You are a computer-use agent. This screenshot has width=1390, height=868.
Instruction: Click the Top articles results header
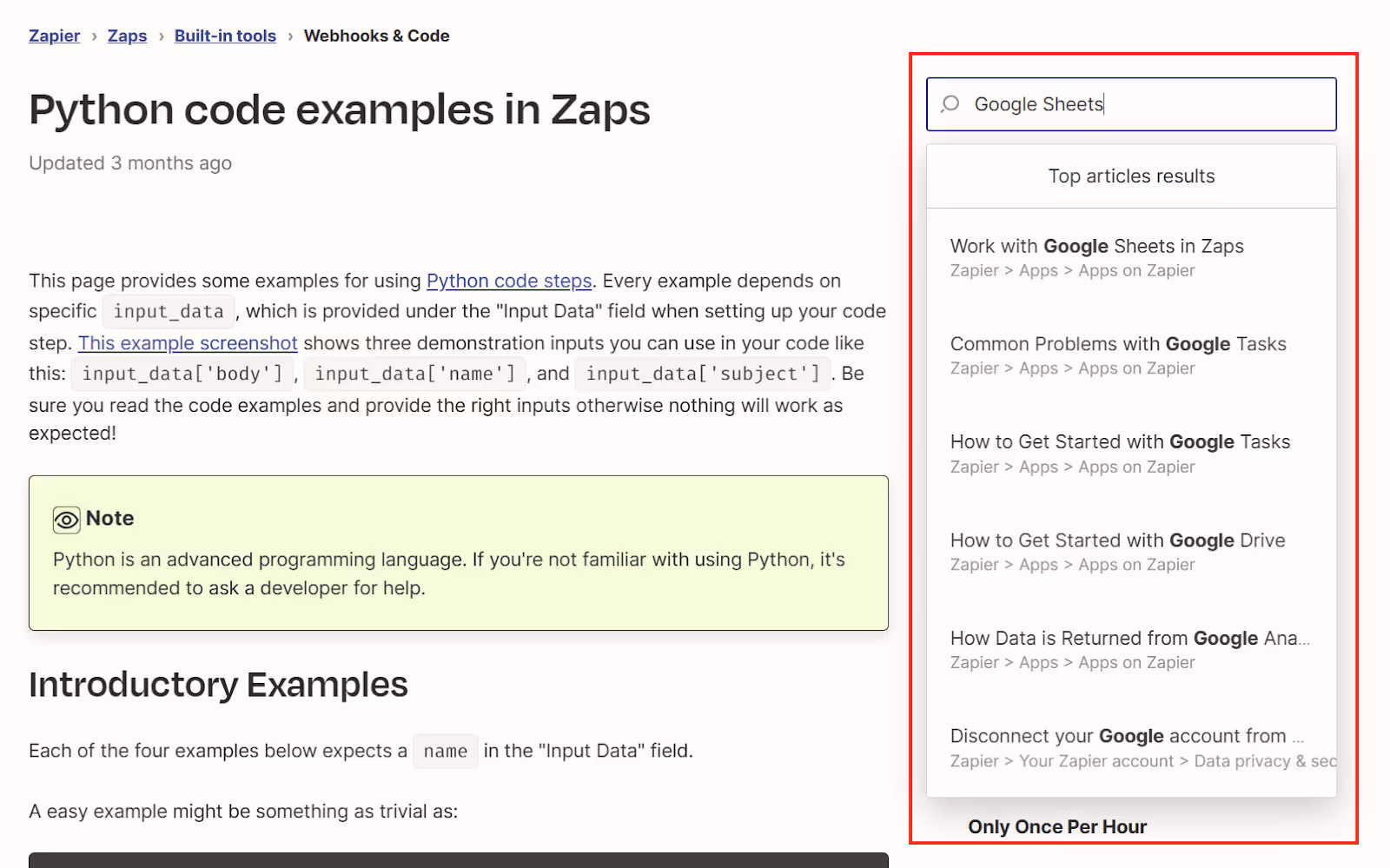[x=1131, y=176]
